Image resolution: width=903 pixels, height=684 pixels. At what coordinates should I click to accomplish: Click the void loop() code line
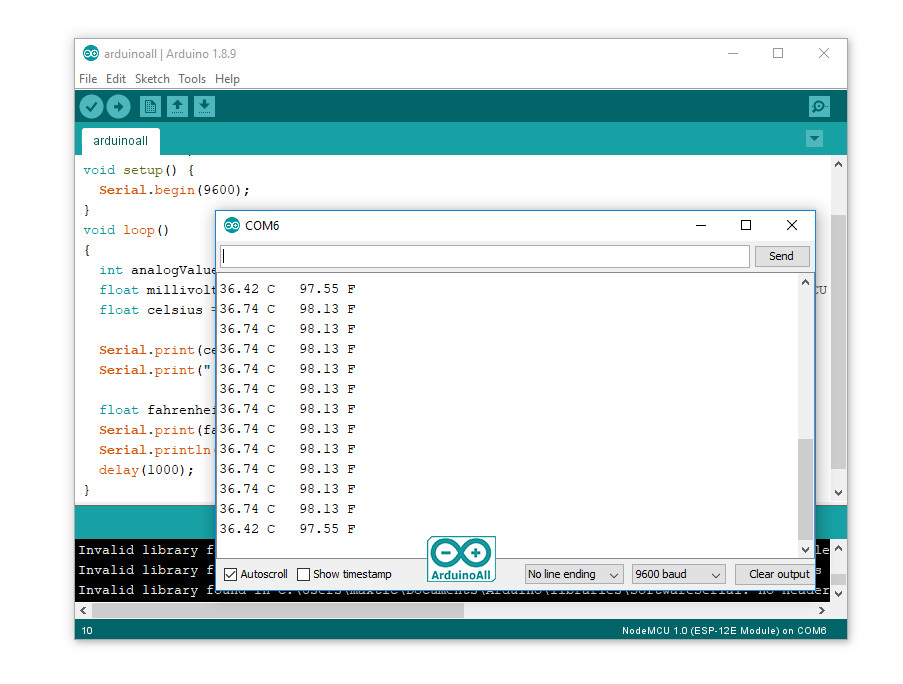[x=126, y=230]
